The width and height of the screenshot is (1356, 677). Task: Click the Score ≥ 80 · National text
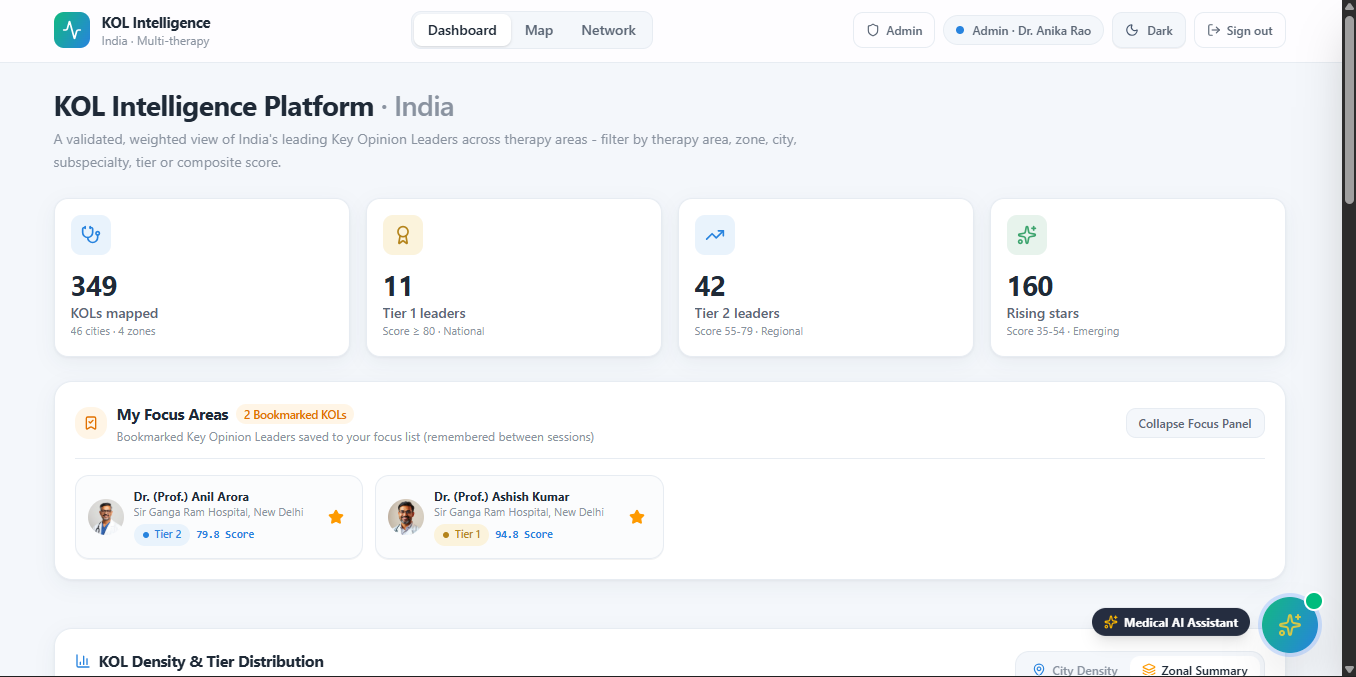click(x=434, y=331)
